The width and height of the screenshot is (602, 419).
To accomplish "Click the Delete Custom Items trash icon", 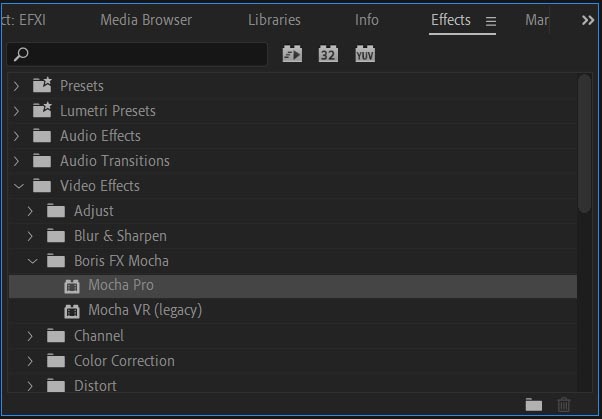I will (564, 404).
